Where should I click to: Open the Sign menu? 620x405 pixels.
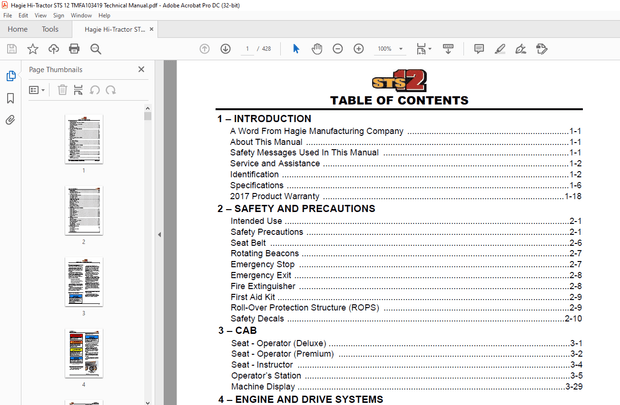click(x=59, y=15)
